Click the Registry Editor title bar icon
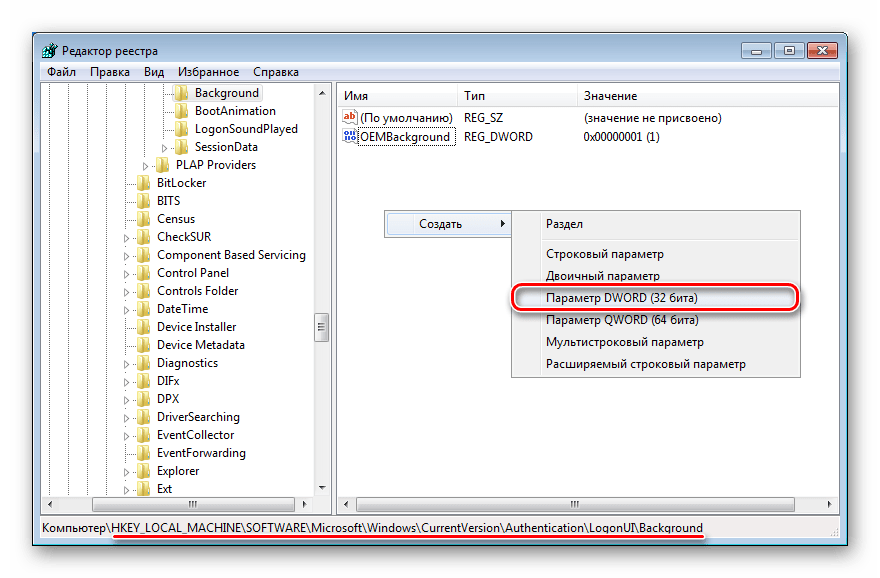 [50, 51]
